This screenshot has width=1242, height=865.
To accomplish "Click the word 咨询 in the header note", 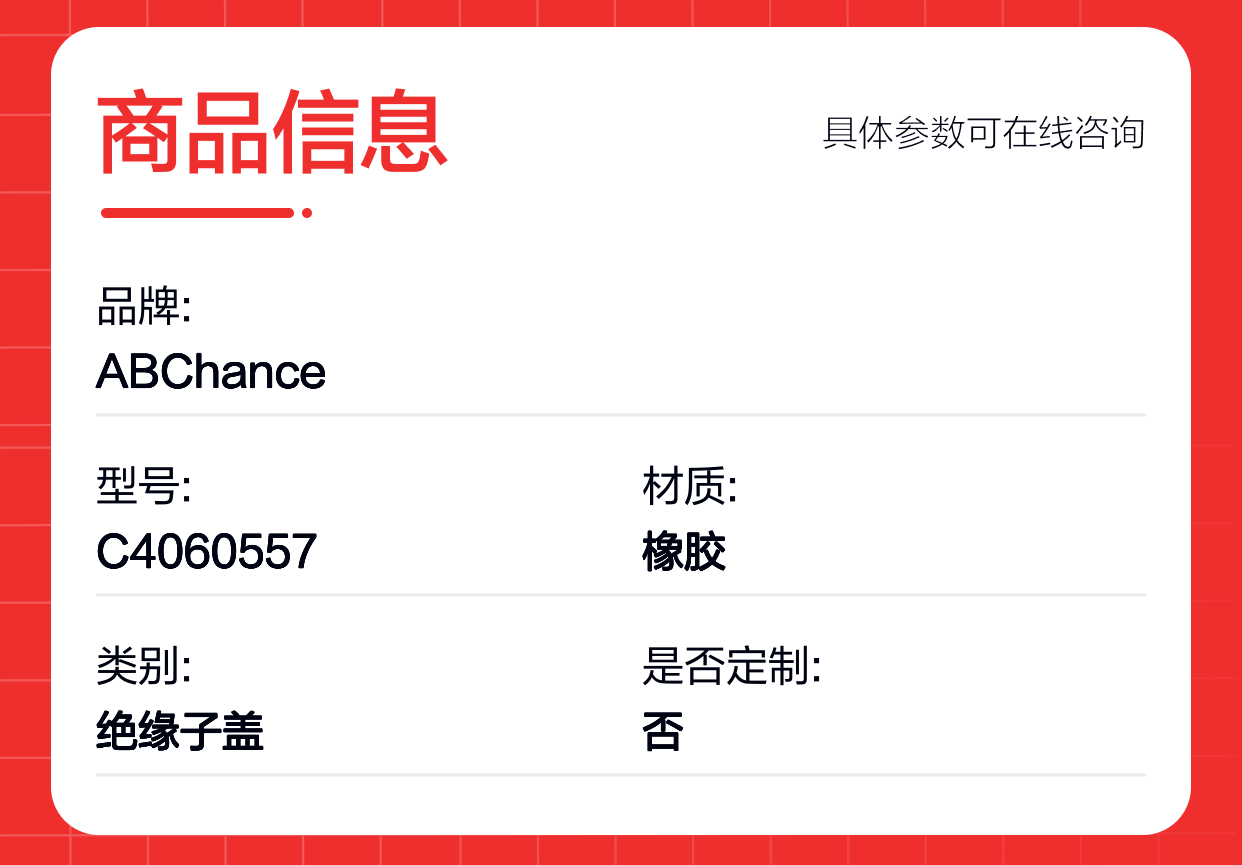I will pos(1110,133).
